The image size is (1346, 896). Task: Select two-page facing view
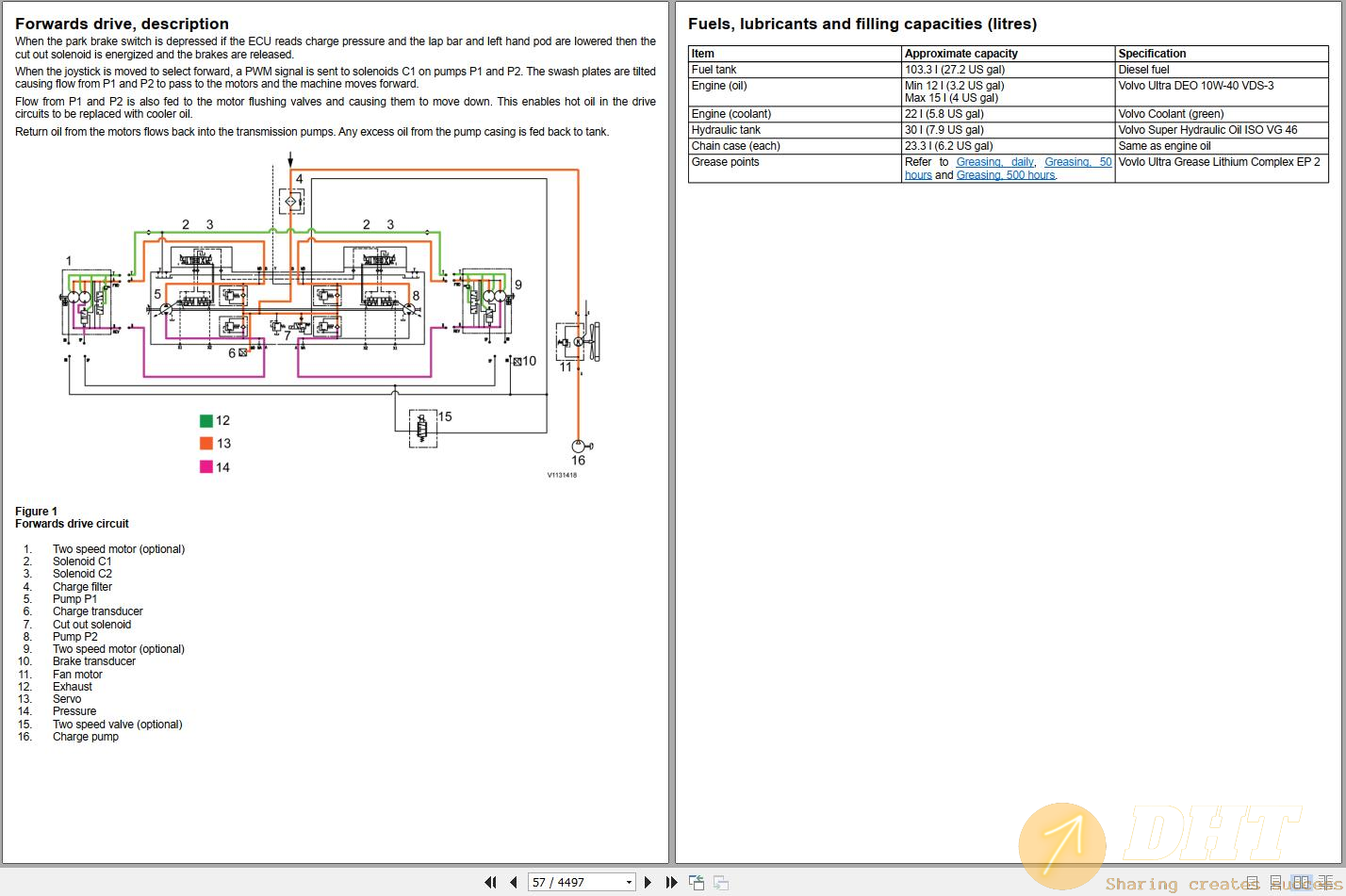[1302, 883]
